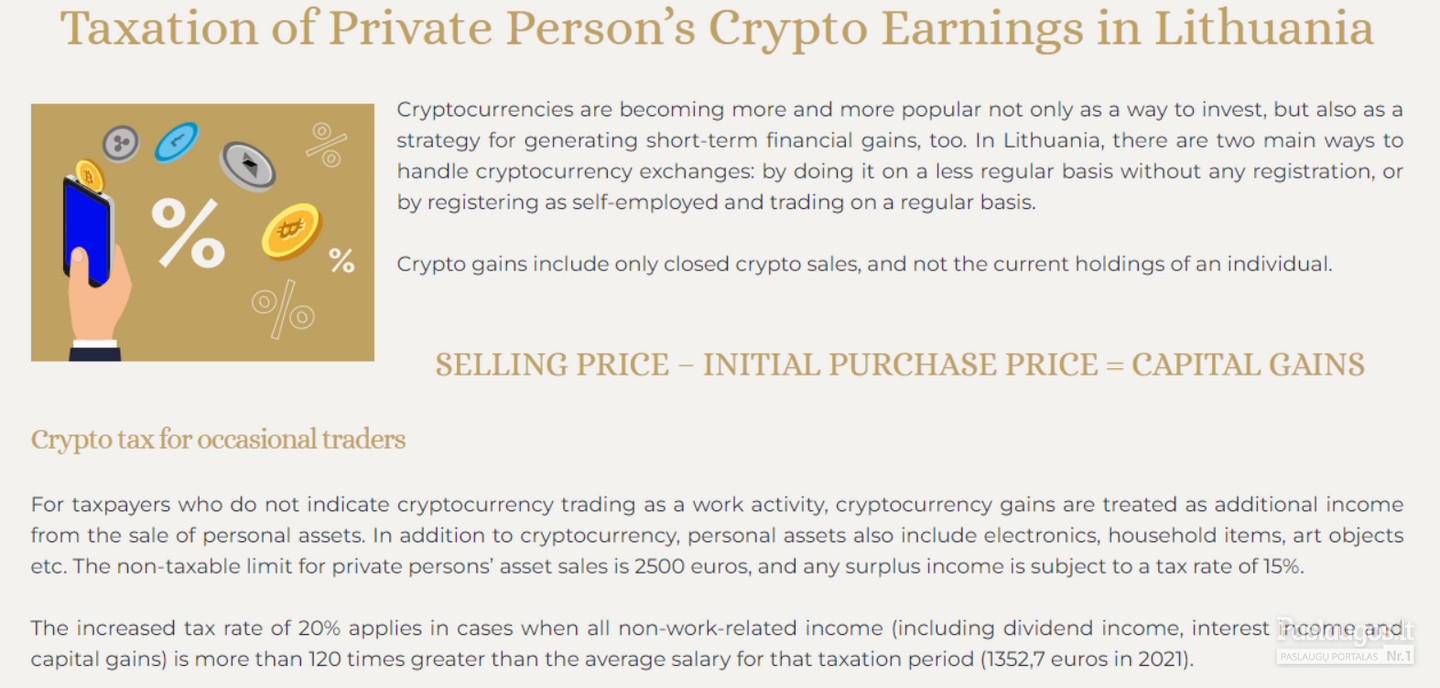
Task: Click the blue Litecoin coin icon
Action: 176,142
